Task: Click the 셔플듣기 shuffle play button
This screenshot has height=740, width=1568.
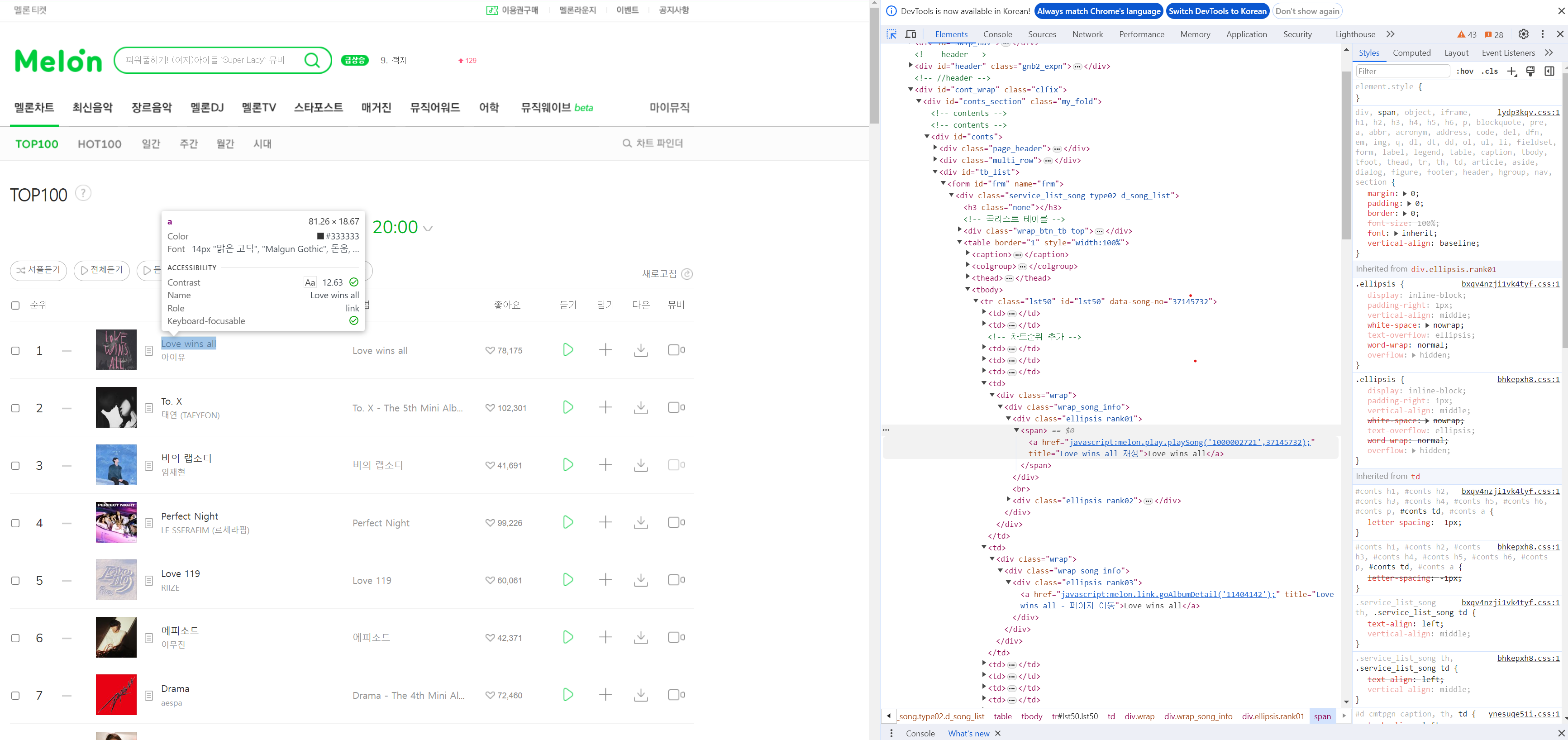Action: coord(38,270)
